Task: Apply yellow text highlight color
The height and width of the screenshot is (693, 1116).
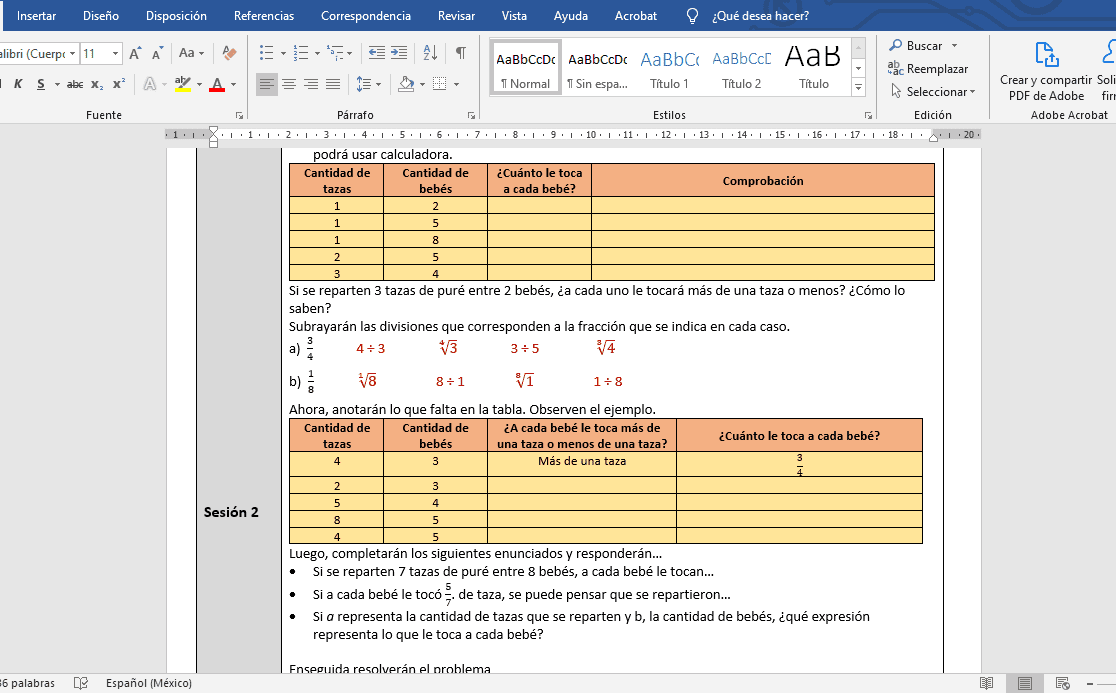Action: [182, 84]
